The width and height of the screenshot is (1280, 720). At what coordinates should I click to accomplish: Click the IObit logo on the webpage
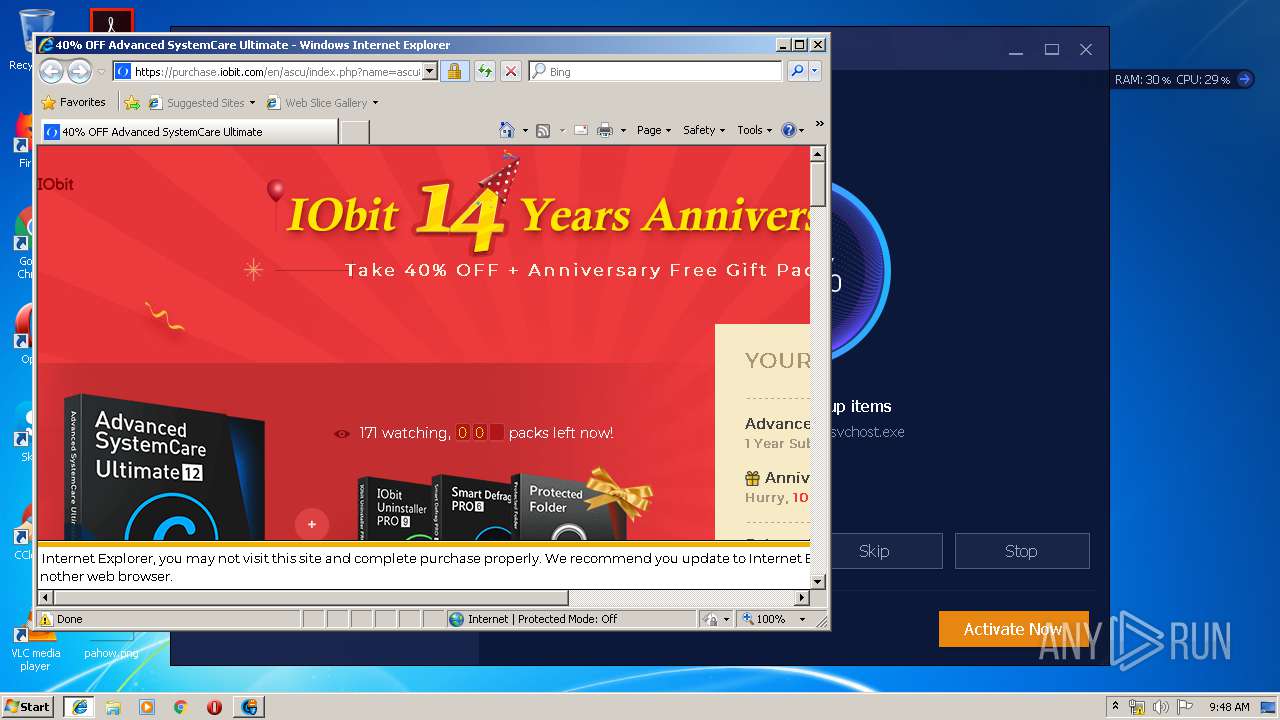click(56, 184)
